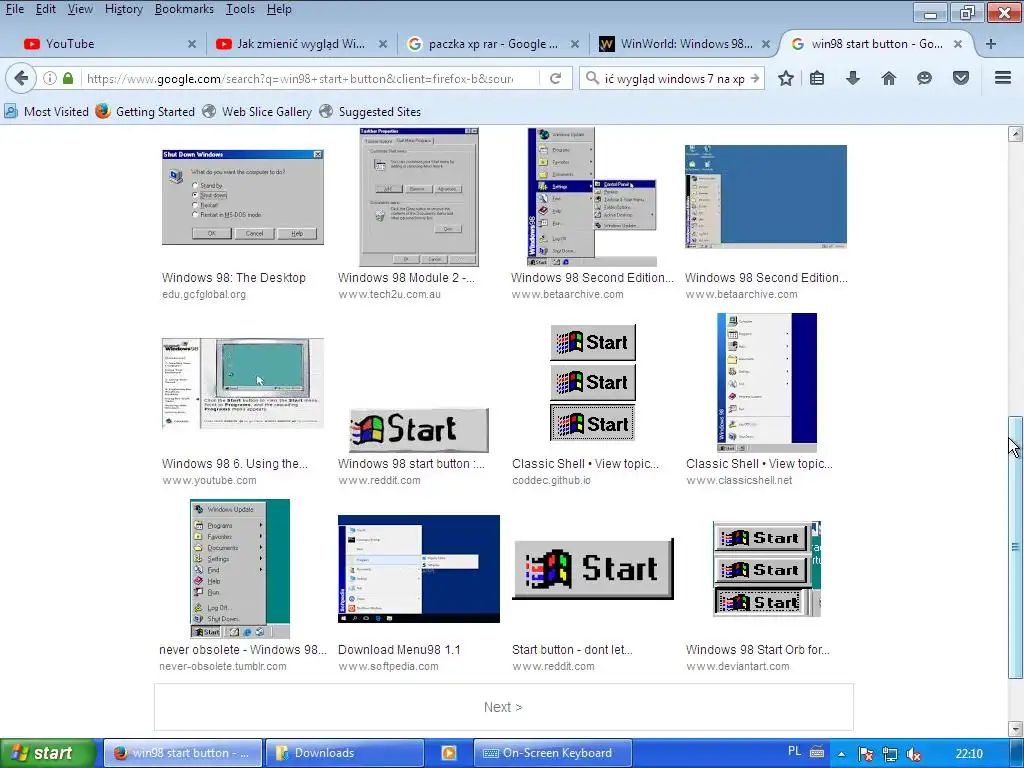Click the Firefox back arrow button

click(21, 78)
